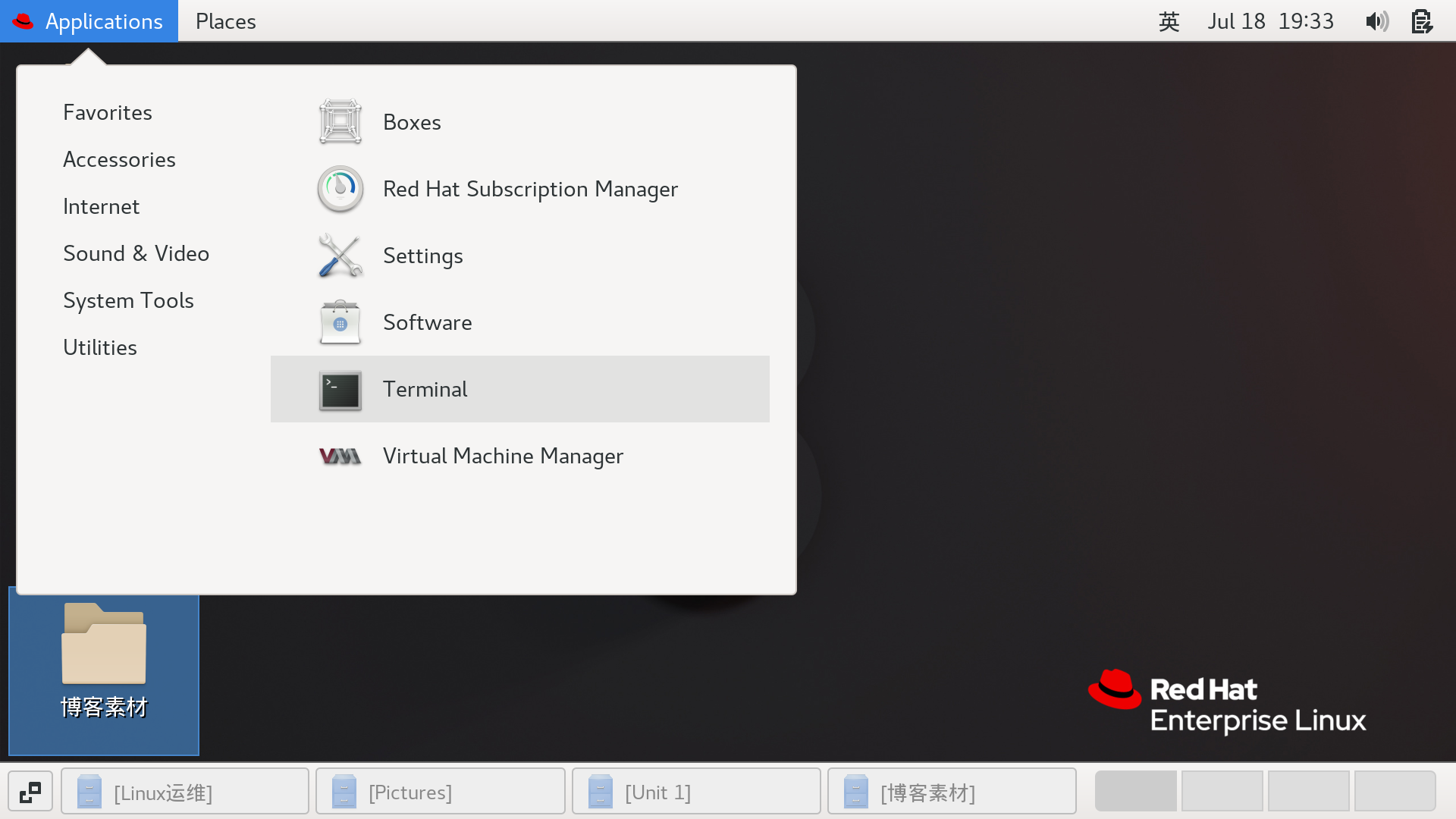Click the Virtual Machine Manager label
This screenshot has height=819, width=1456.
pyautogui.click(x=503, y=457)
